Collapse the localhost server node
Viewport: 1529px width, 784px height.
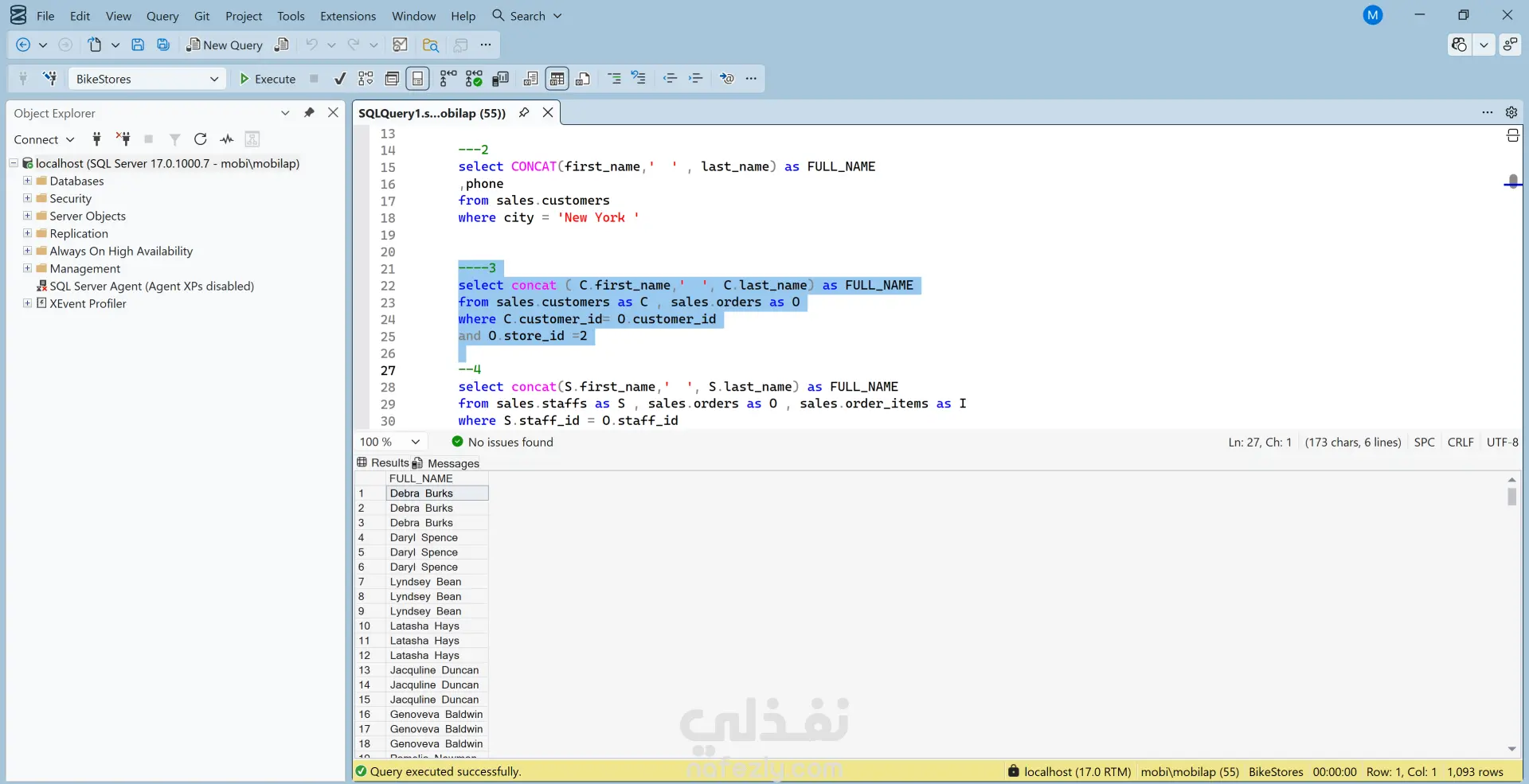click(14, 163)
